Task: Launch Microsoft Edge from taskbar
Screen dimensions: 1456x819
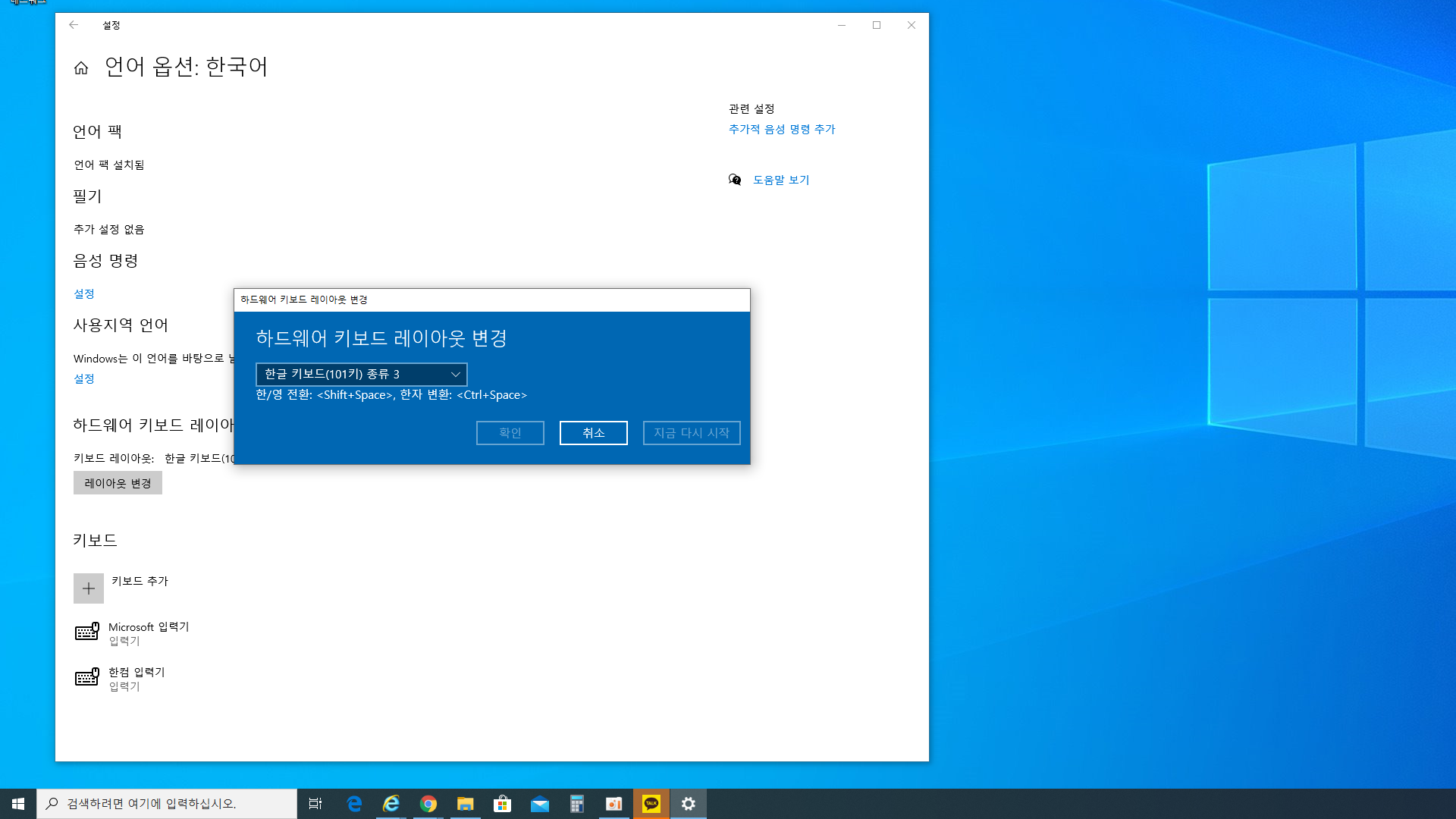Action: [x=354, y=804]
